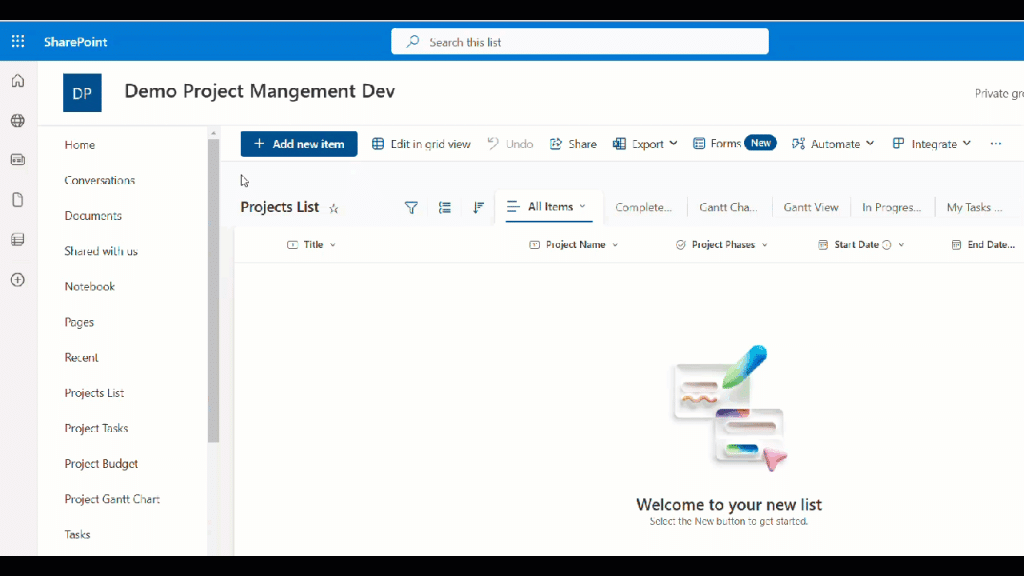This screenshot has height=576, width=1024.
Task: Favorite Projects List with the star icon
Action: pos(334,209)
